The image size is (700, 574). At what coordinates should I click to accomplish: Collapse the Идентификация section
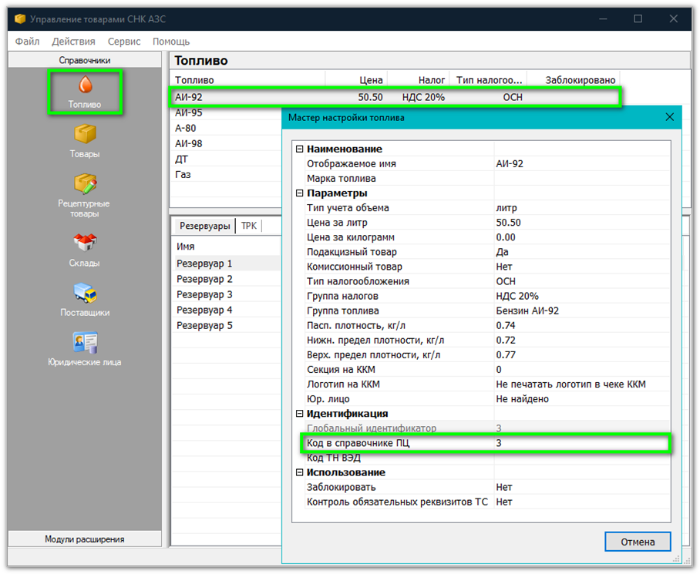(x=299, y=413)
